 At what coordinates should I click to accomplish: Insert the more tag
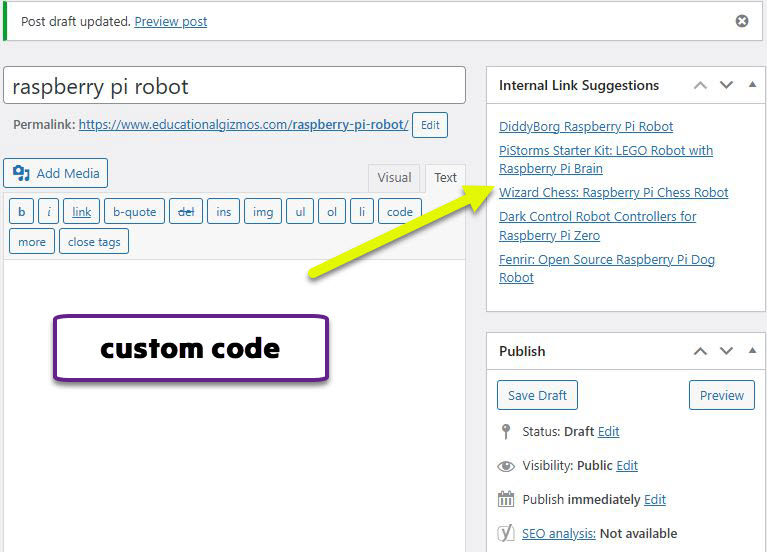pos(32,242)
